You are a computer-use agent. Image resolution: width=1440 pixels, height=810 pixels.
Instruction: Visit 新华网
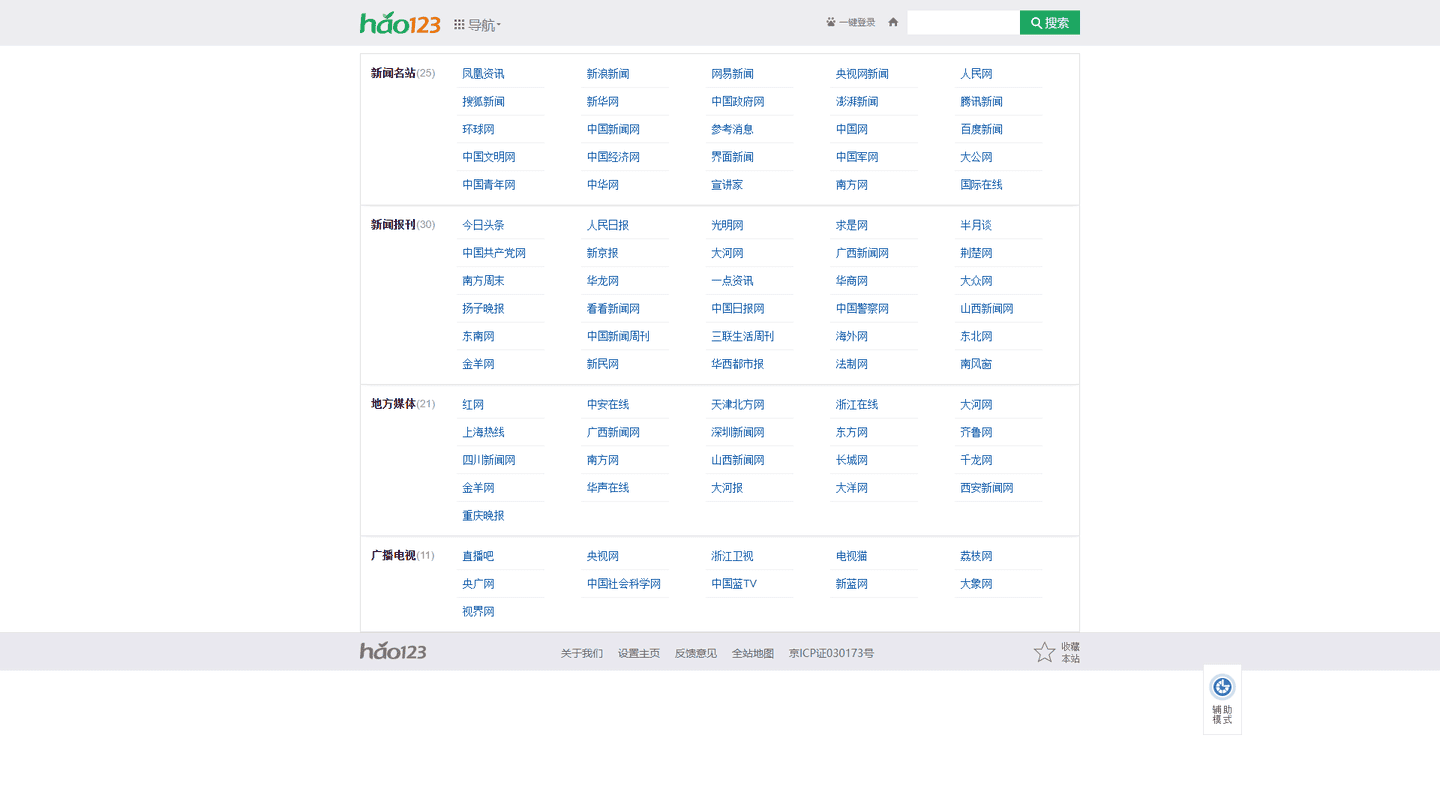(603, 102)
